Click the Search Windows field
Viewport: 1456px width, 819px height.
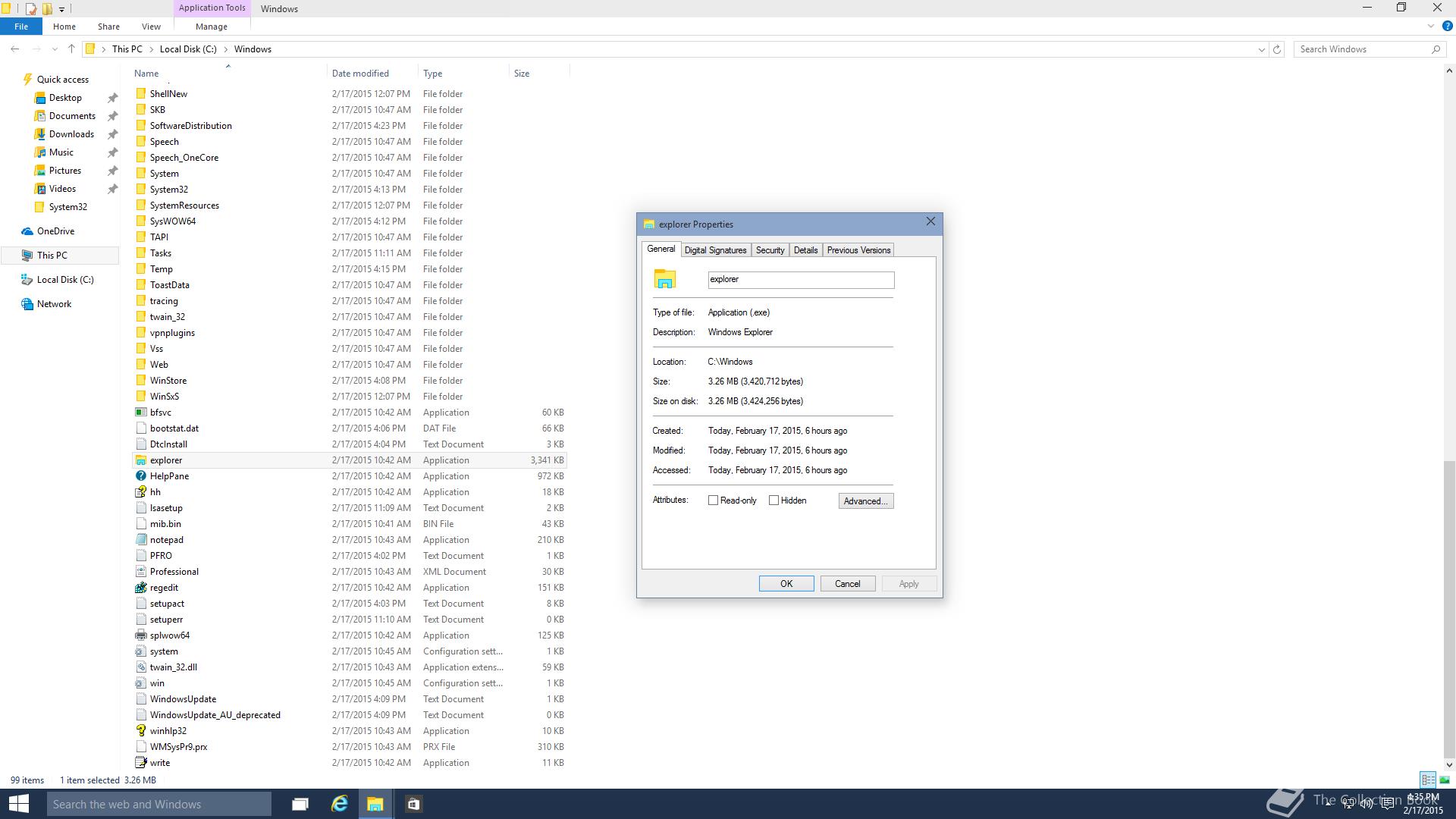(x=1361, y=49)
